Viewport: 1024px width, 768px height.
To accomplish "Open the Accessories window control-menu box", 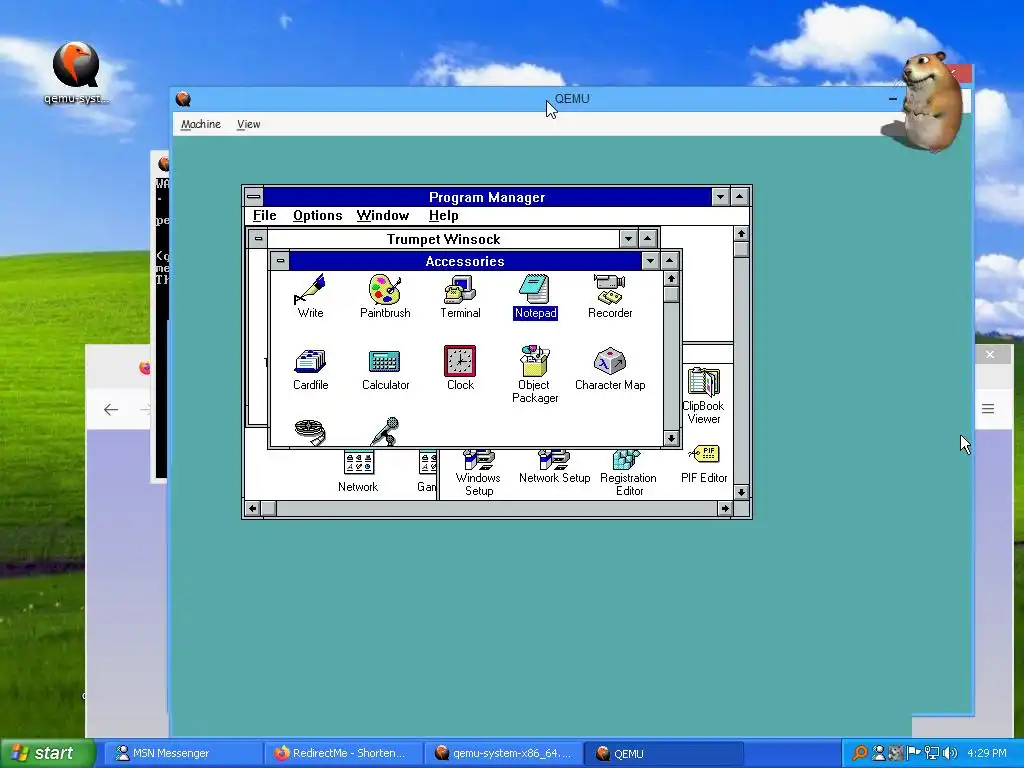I will click(x=280, y=261).
